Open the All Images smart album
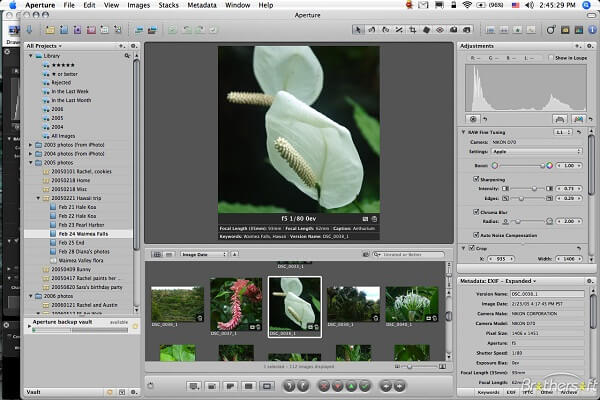 tap(65, 136)
